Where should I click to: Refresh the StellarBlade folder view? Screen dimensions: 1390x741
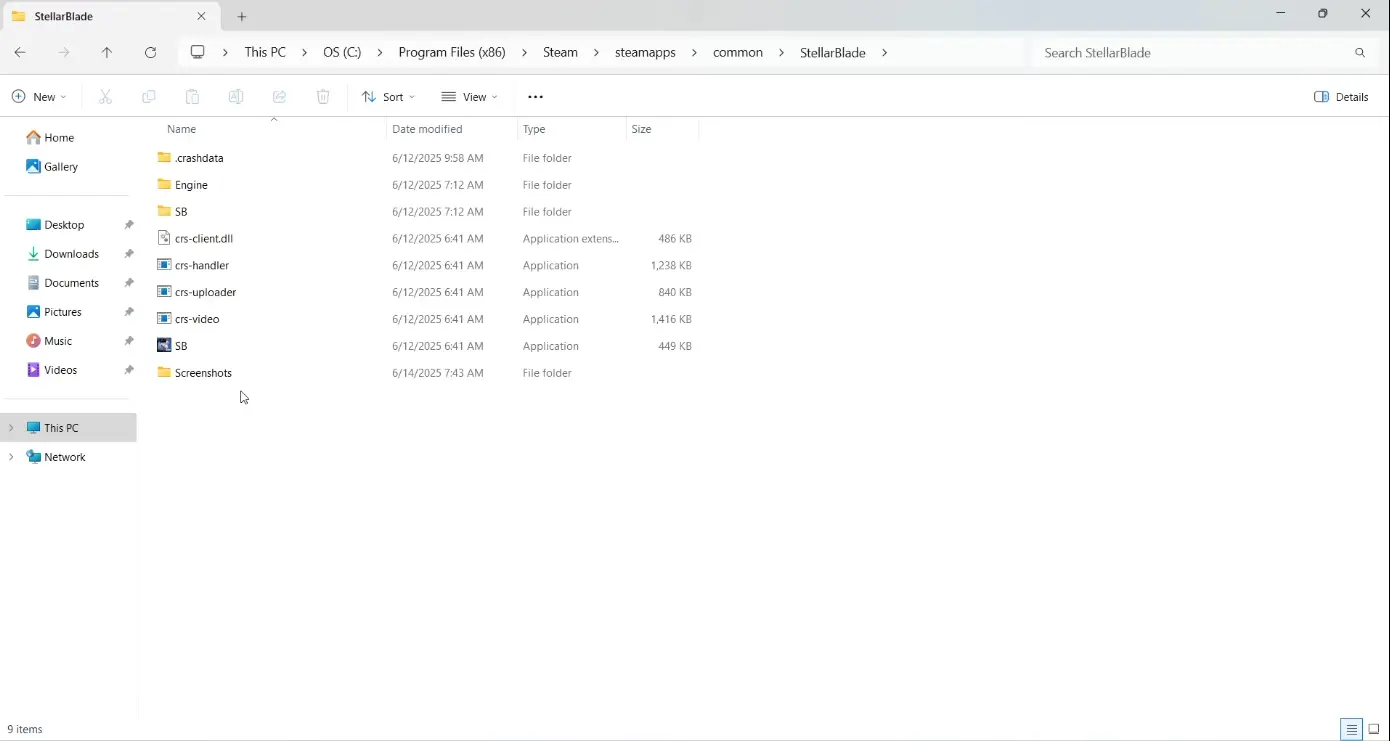pyautogui.click(x=151, y=52)
